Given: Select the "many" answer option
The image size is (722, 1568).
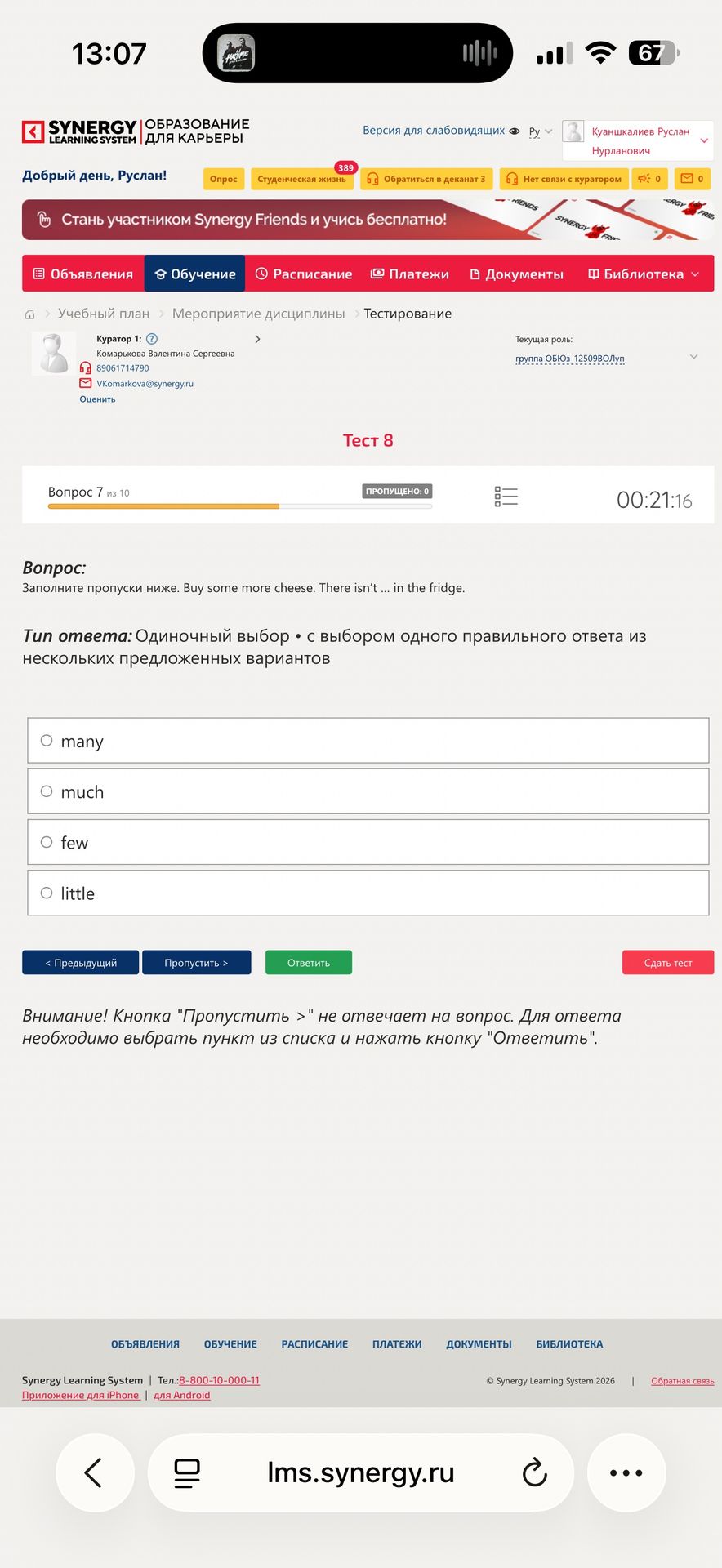Looking at the screenshot, I should pyautogui.click(x=368, y=741).
